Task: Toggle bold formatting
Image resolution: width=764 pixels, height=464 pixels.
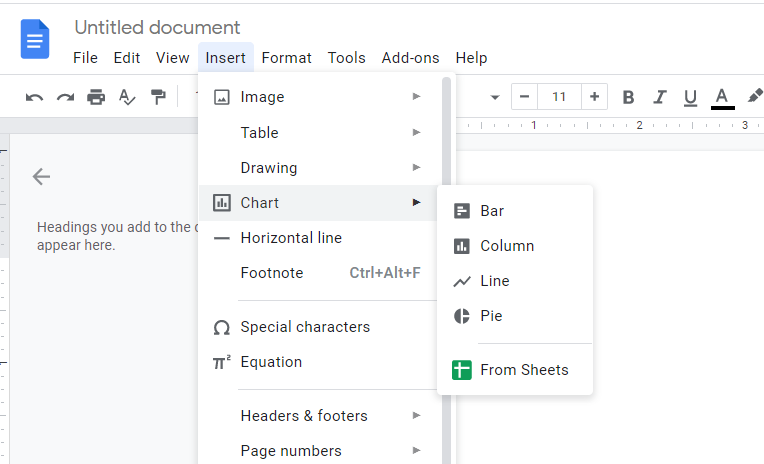Action: coord(629,97)
